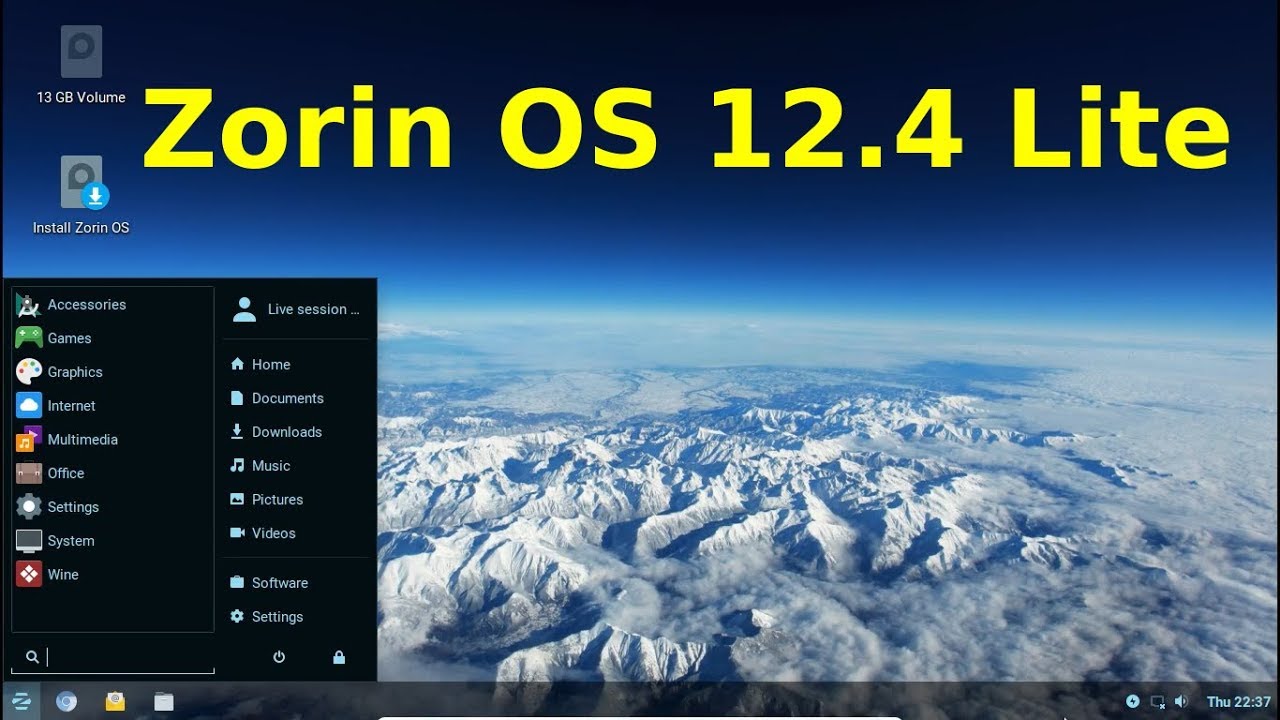Open the mail client icon in taskbar

coord(115,702)
